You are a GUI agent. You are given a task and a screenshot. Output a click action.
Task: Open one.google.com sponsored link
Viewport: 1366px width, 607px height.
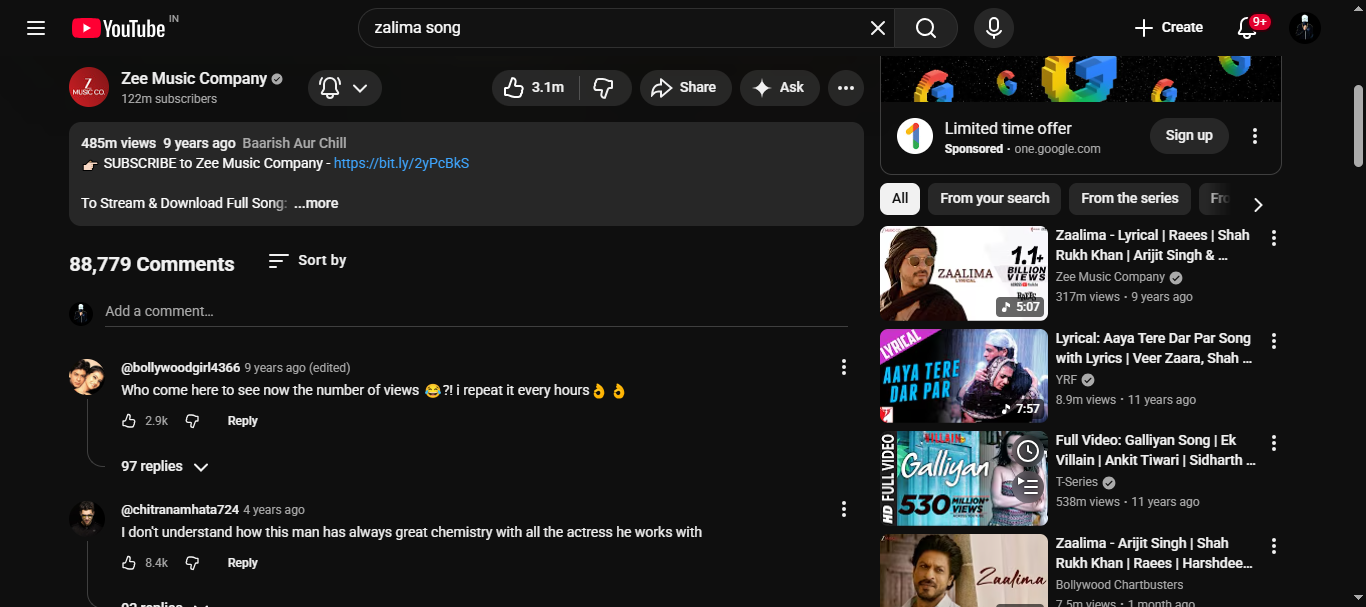[1057, 149]
